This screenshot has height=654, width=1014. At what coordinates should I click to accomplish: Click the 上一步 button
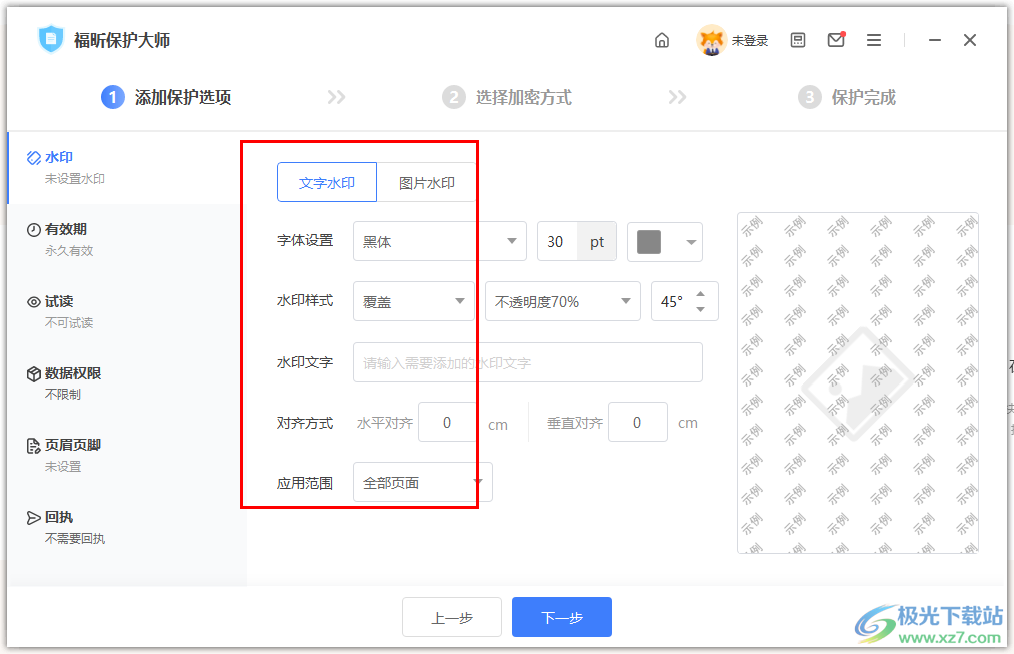[452, 617]
